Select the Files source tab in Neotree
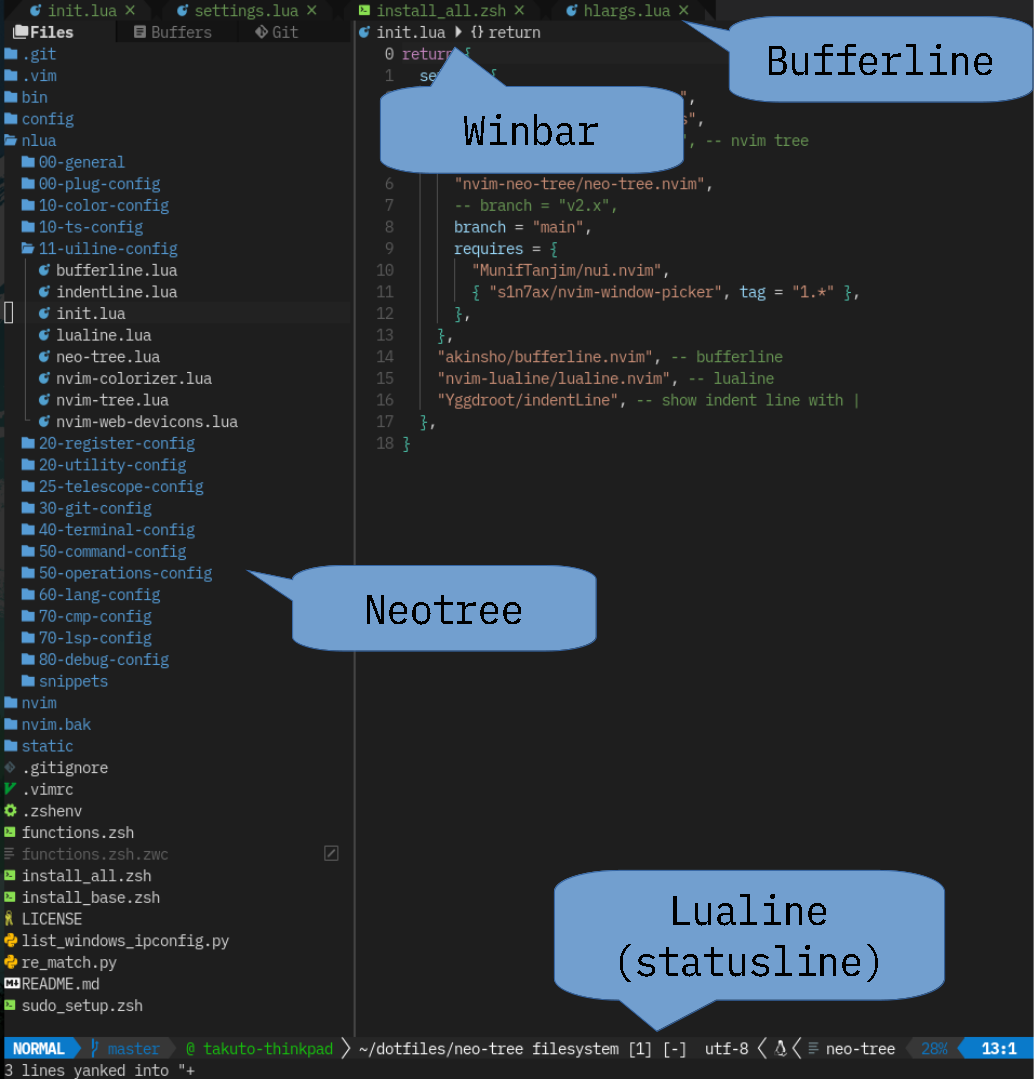Screen dimensions: 1034x1079 (x=43, y=32)
